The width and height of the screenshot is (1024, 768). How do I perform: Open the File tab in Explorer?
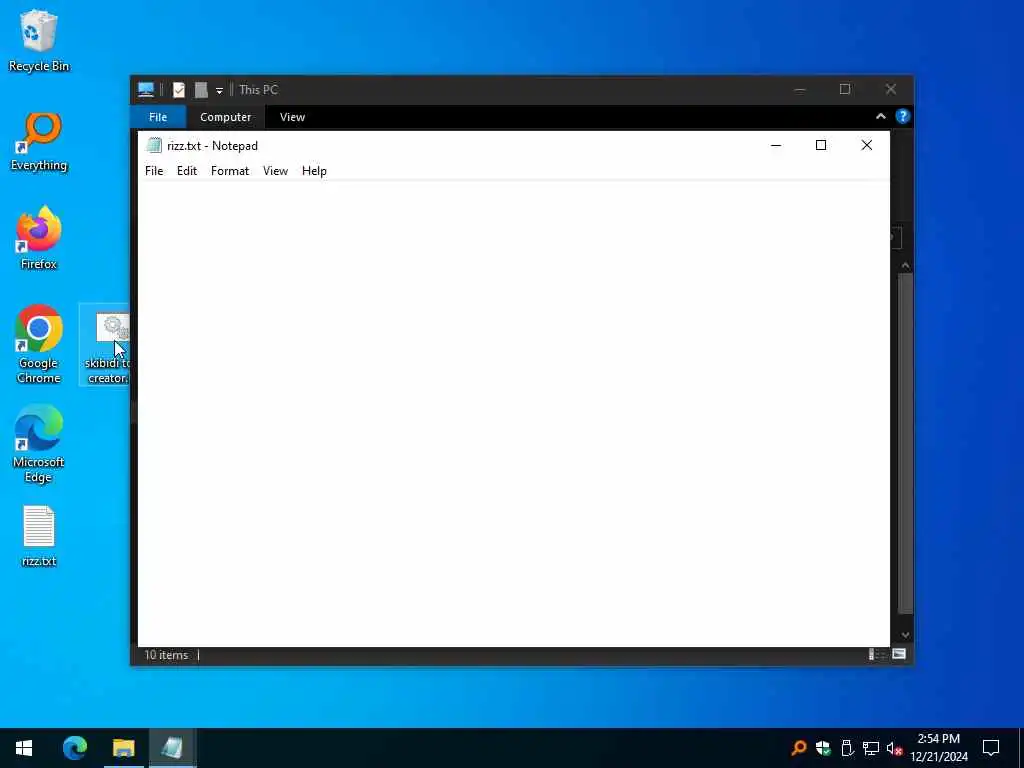(158, 117)
